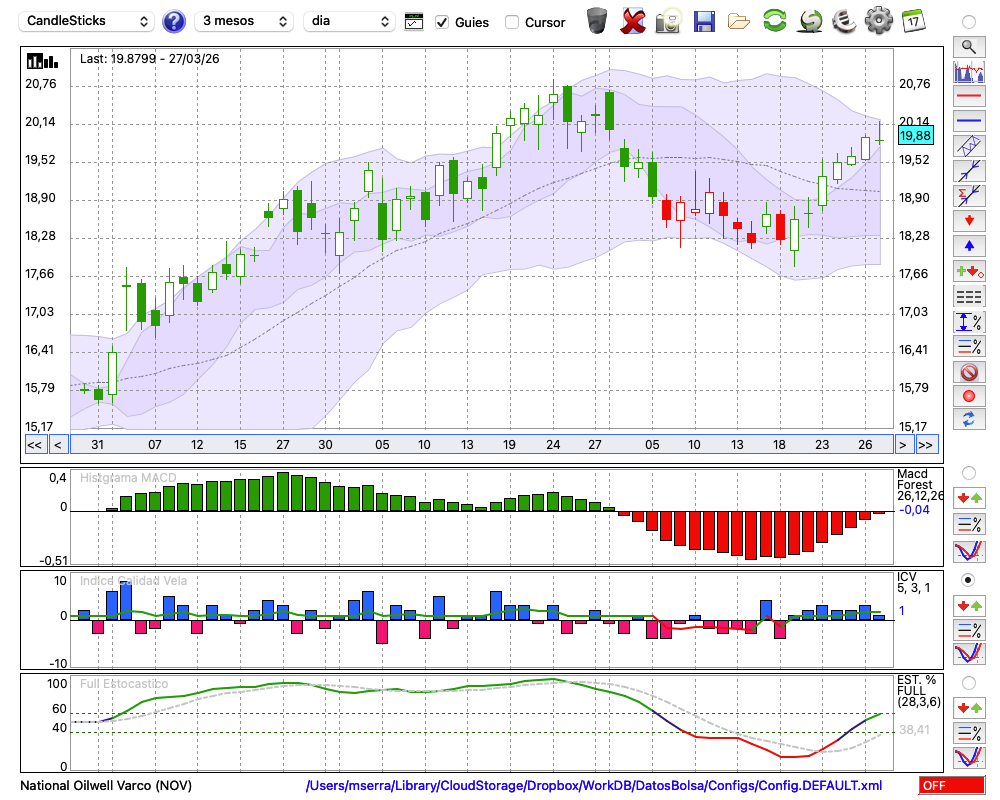
Task: Click the National Oilwell Varco (NOV) label
Action: [106, 785]
